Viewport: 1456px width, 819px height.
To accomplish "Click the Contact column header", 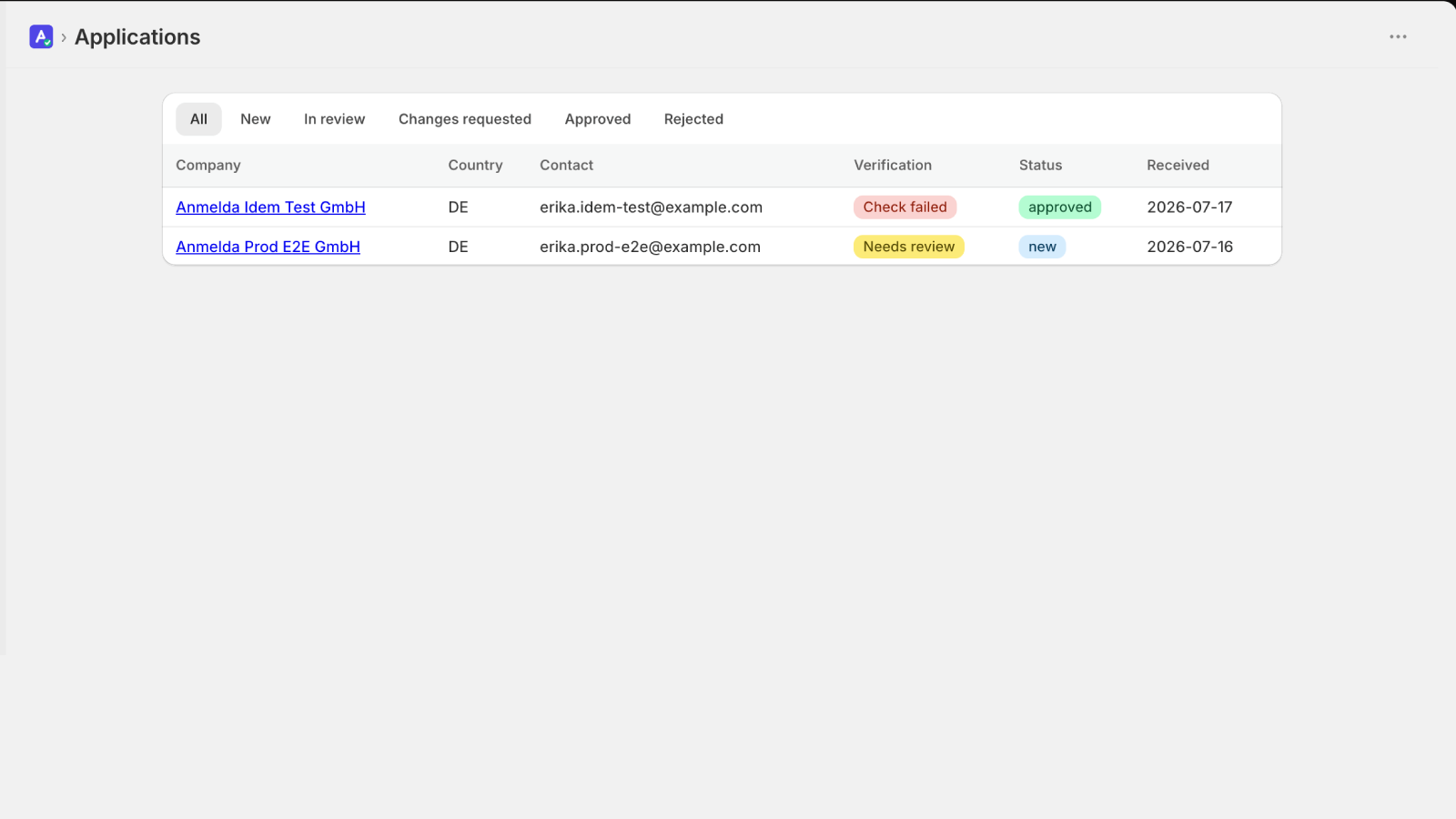I will coord(566,166).
